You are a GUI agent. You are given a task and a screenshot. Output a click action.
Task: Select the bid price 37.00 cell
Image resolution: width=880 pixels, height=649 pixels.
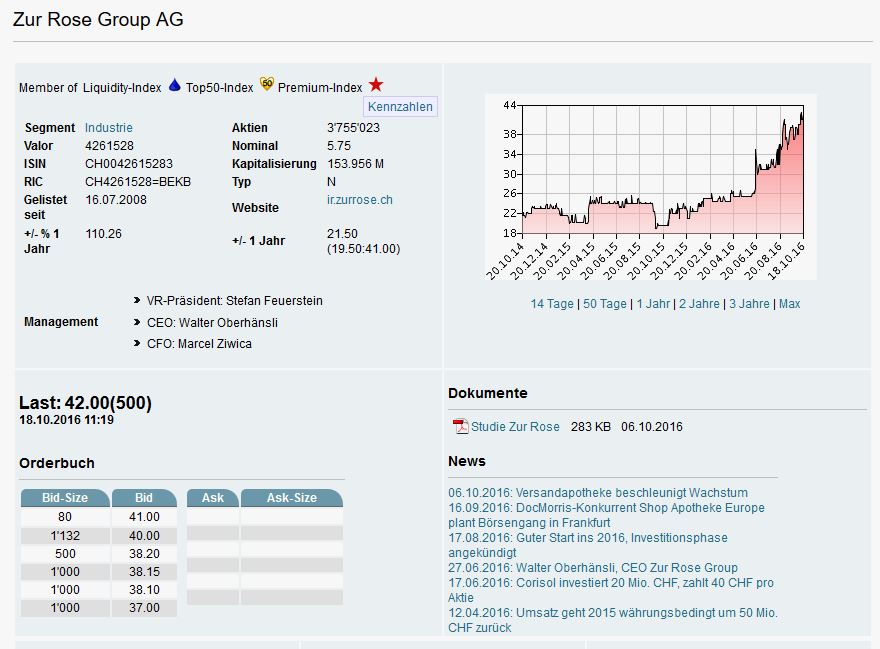pos(144,607)
